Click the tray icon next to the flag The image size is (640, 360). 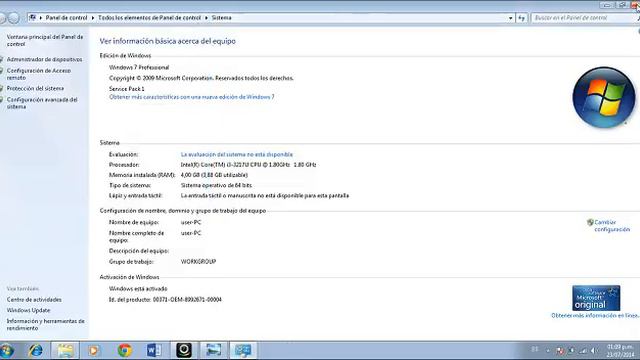[x=571, y=351]
